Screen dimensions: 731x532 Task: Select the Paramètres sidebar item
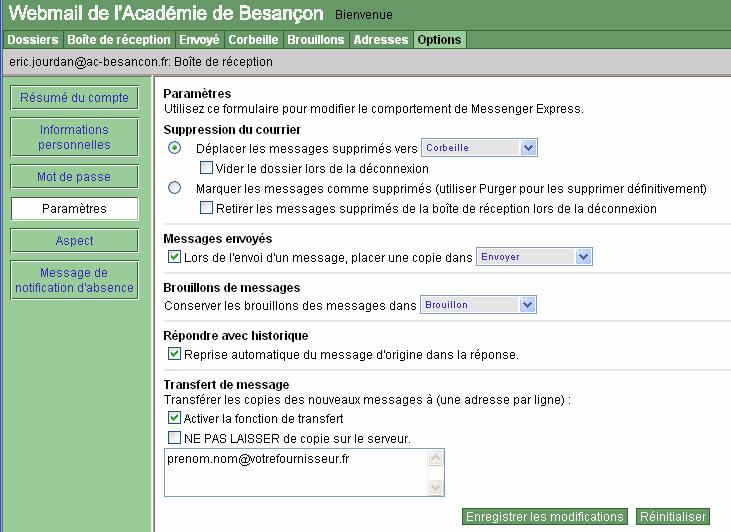[74, 208]
